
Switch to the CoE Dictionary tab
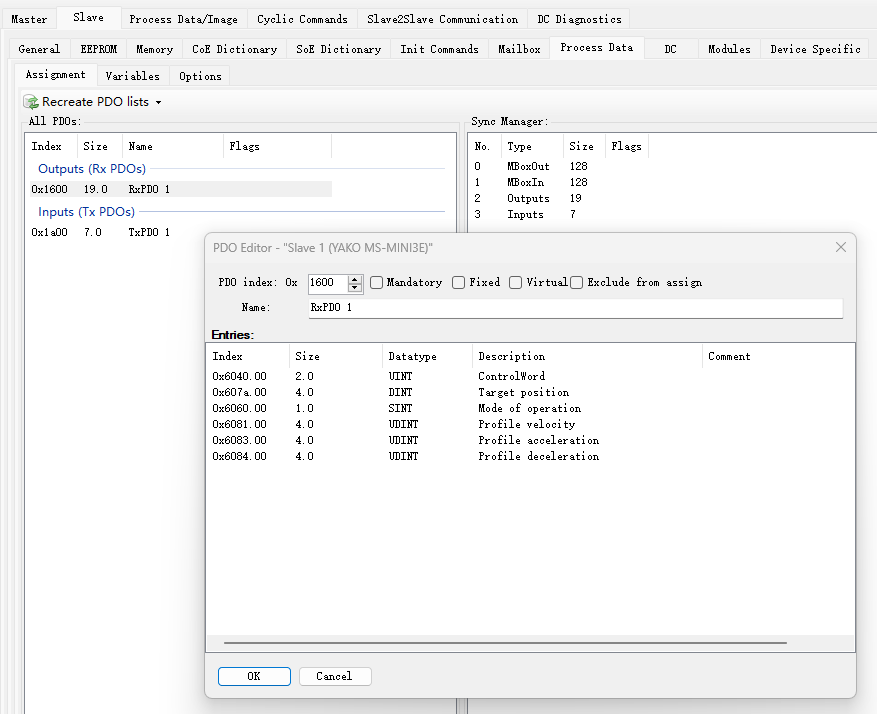tap(234, 49)
